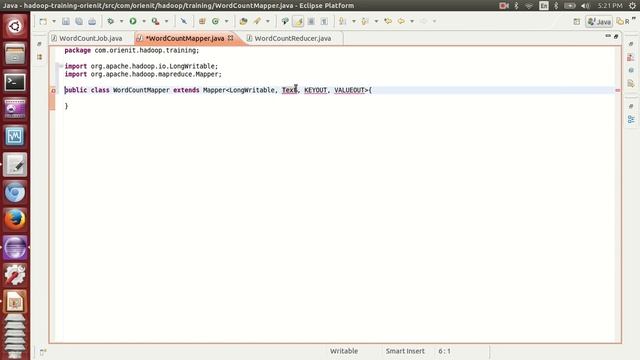640x360 pixels.
Task: Click the 6 : 1 cursor position
Action: coord(444,351)
